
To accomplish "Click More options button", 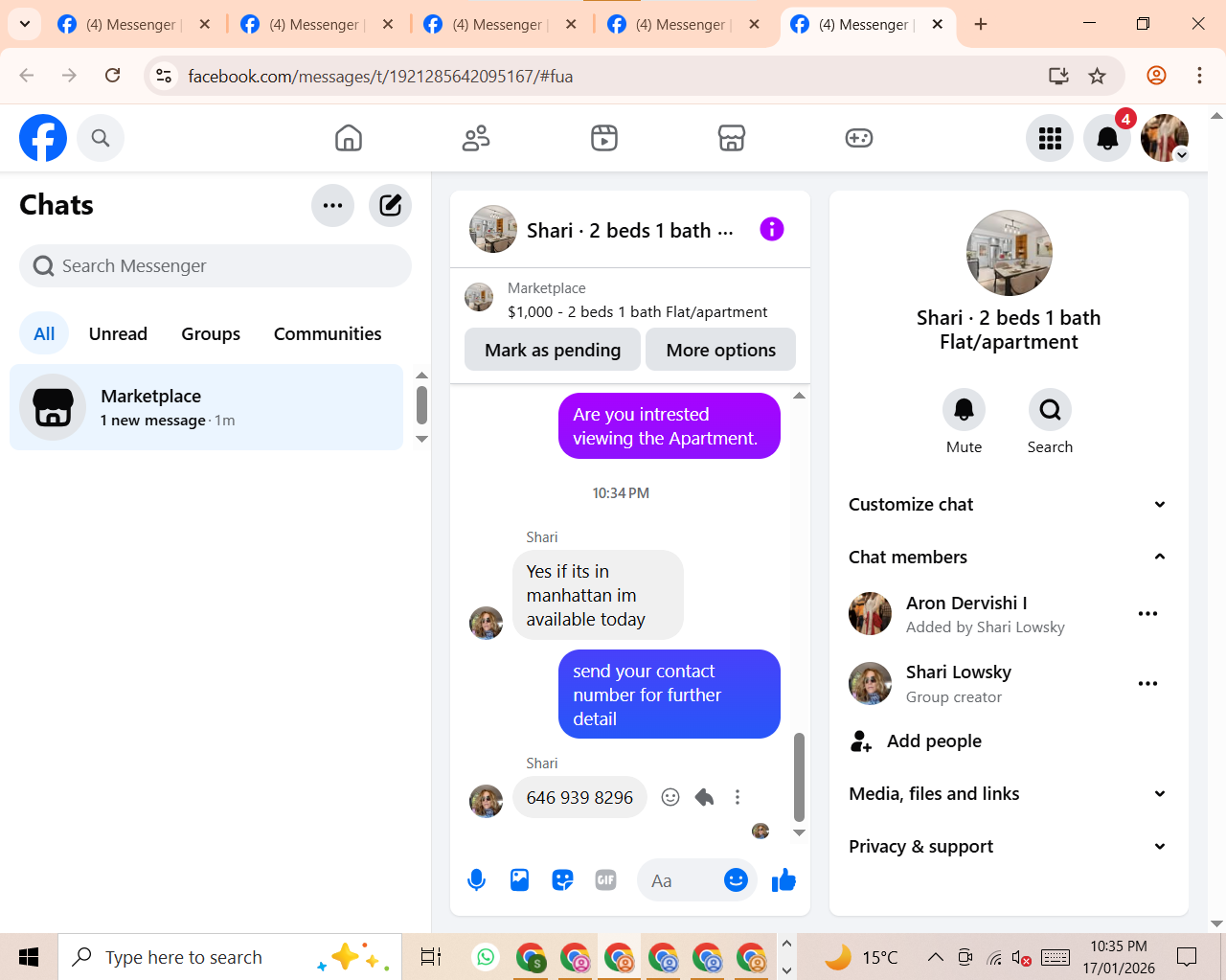I will pos(721,350).
